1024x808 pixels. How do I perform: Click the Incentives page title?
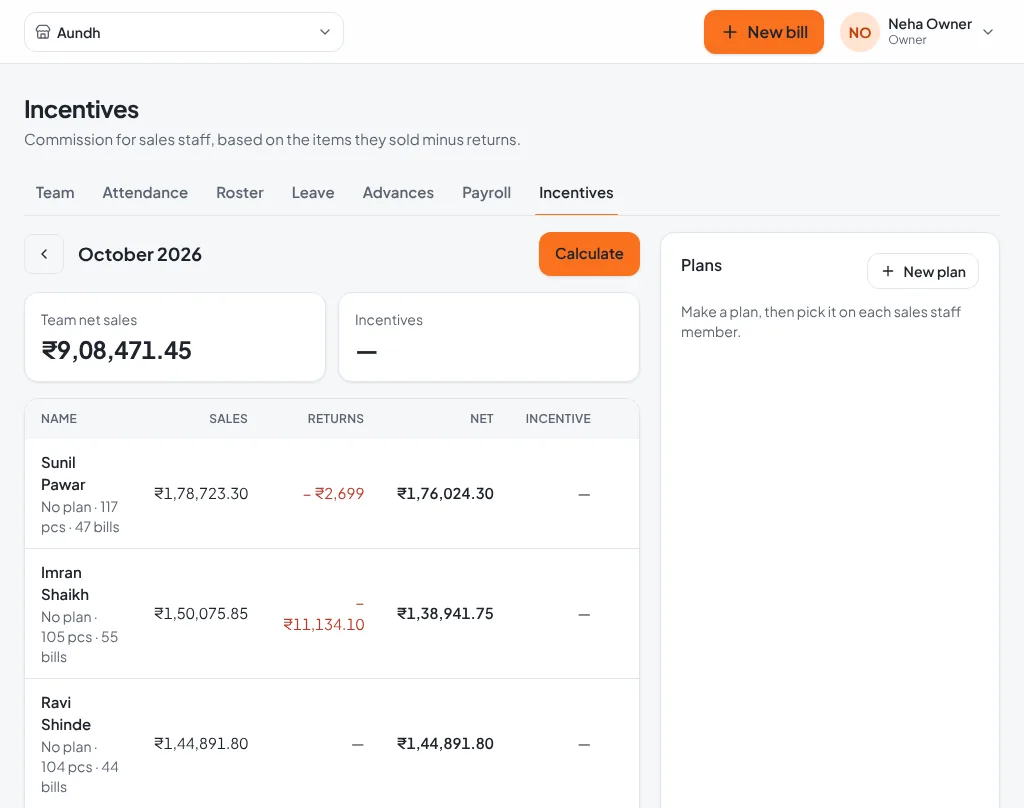[82, 110]
